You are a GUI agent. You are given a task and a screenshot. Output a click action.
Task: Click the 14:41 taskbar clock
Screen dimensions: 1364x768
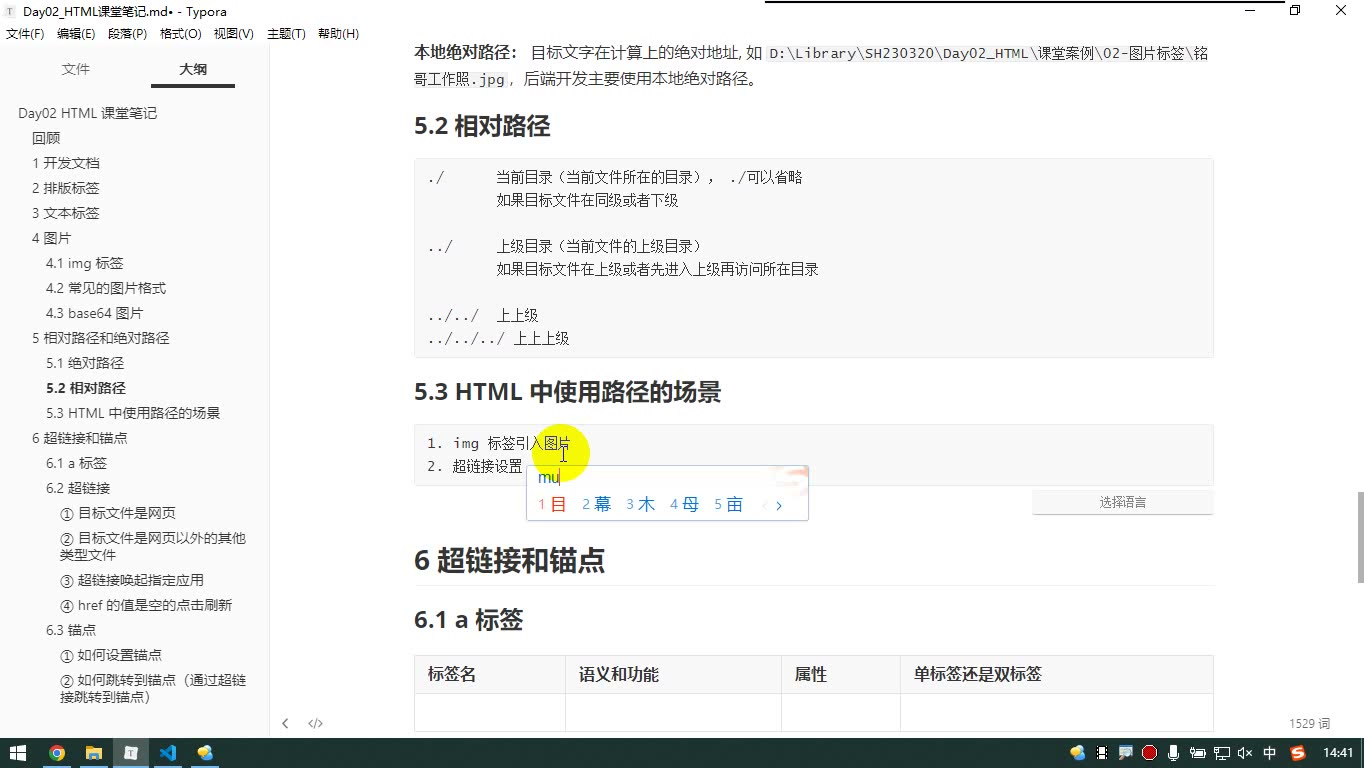point(1338,753)
